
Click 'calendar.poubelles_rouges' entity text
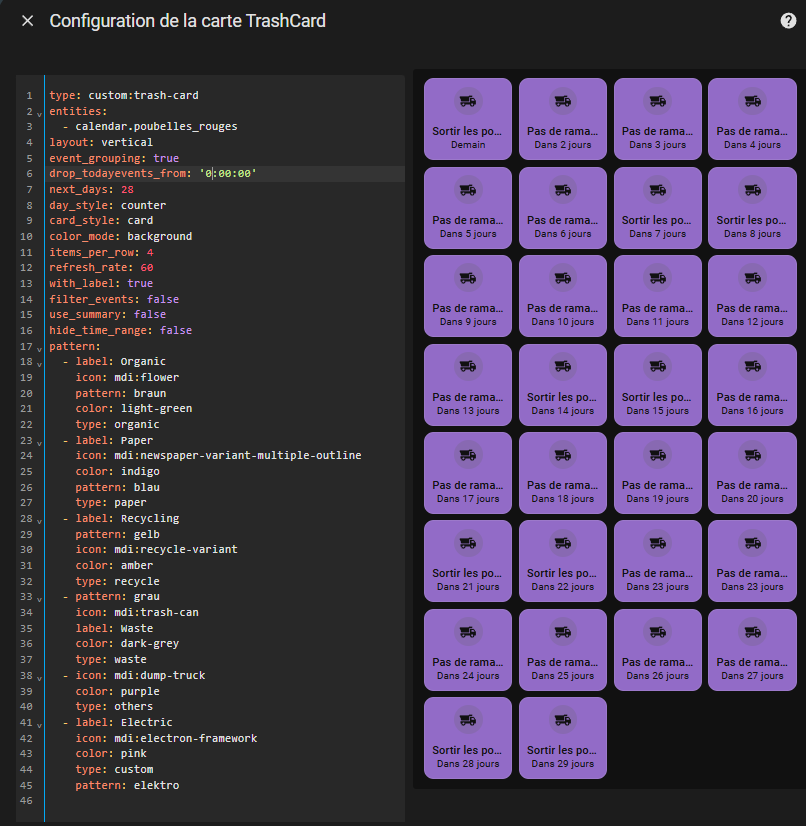click(x=156, y=126)
